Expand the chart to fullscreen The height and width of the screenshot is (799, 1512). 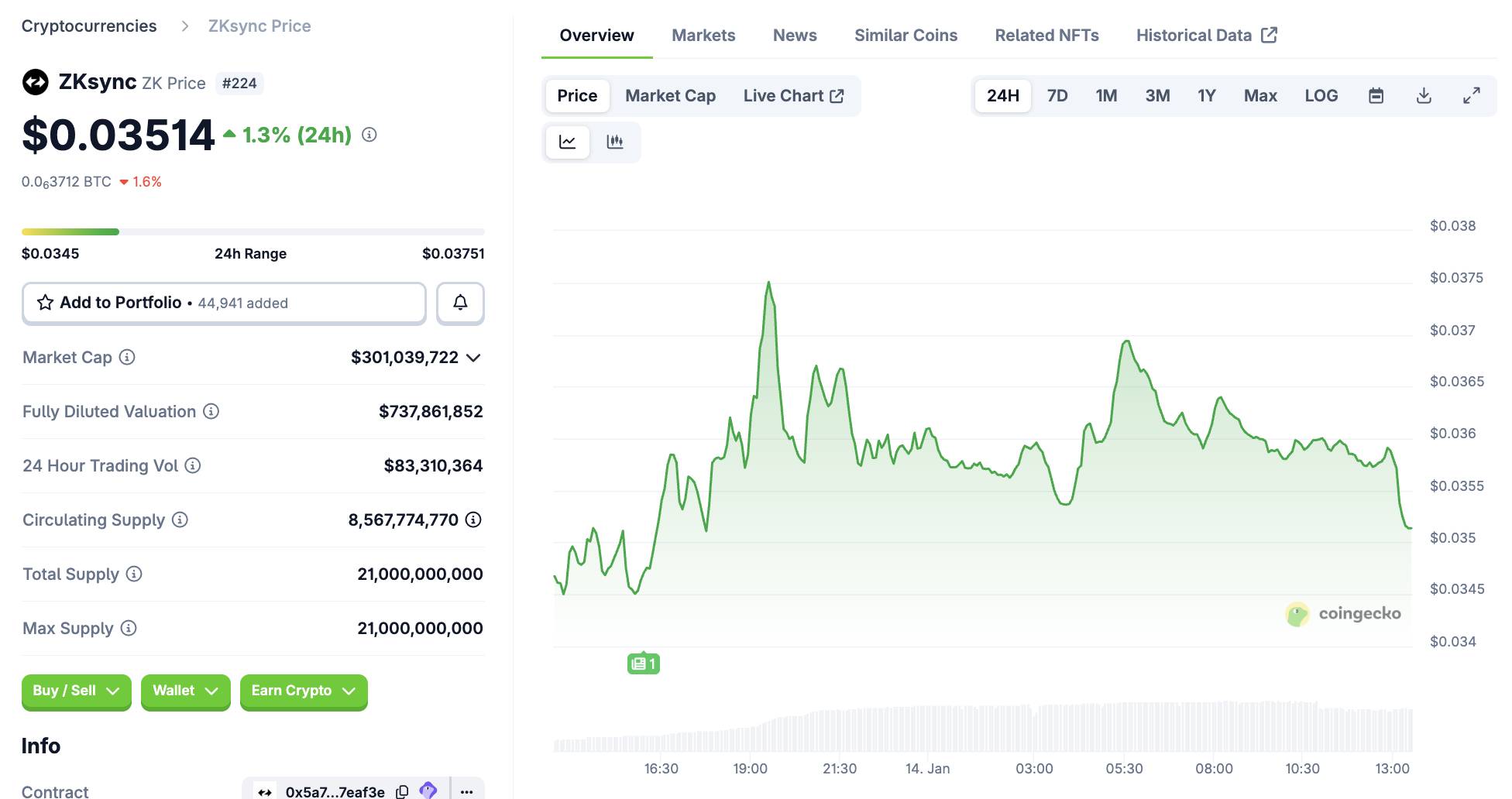point(1471,96)
